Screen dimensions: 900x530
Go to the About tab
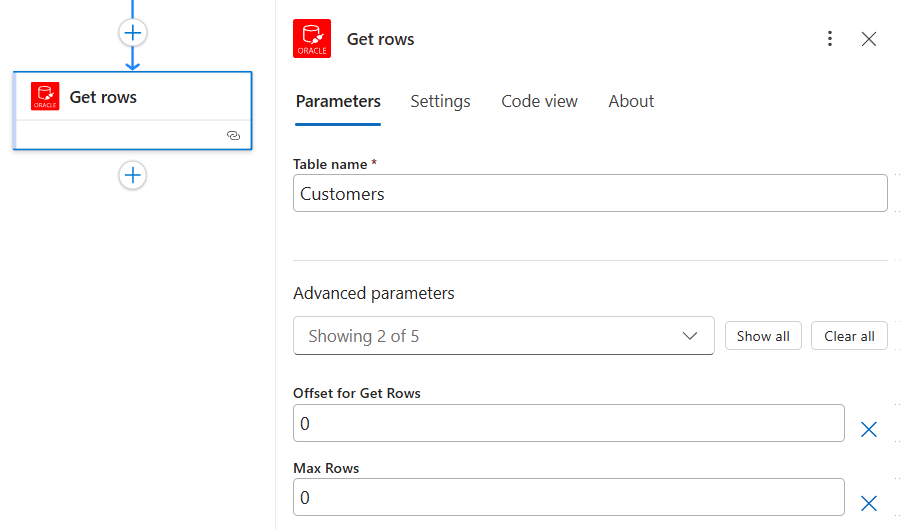pyautogui.click(x=631, y=102)
